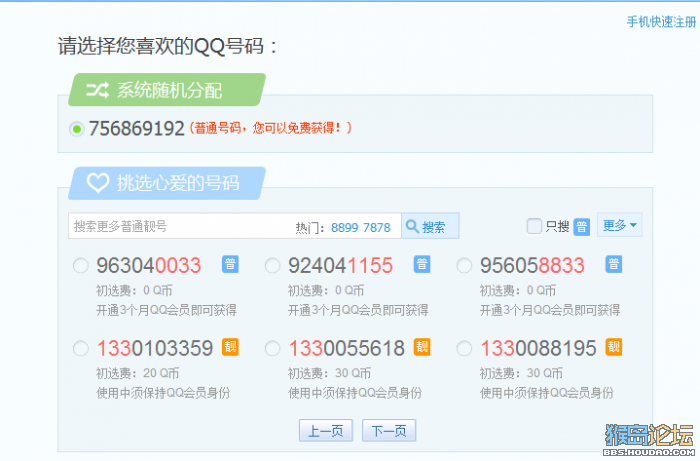Click the number text 756869192
The width and height of the screenshot is (700, 461).
pos(137,129)
